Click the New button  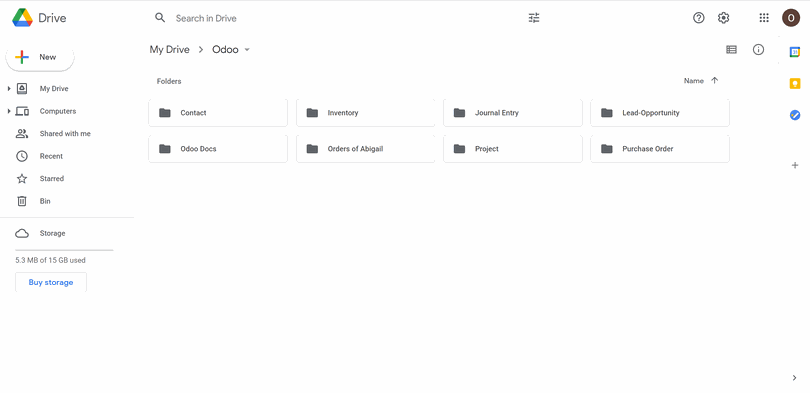tap(40, 57)
